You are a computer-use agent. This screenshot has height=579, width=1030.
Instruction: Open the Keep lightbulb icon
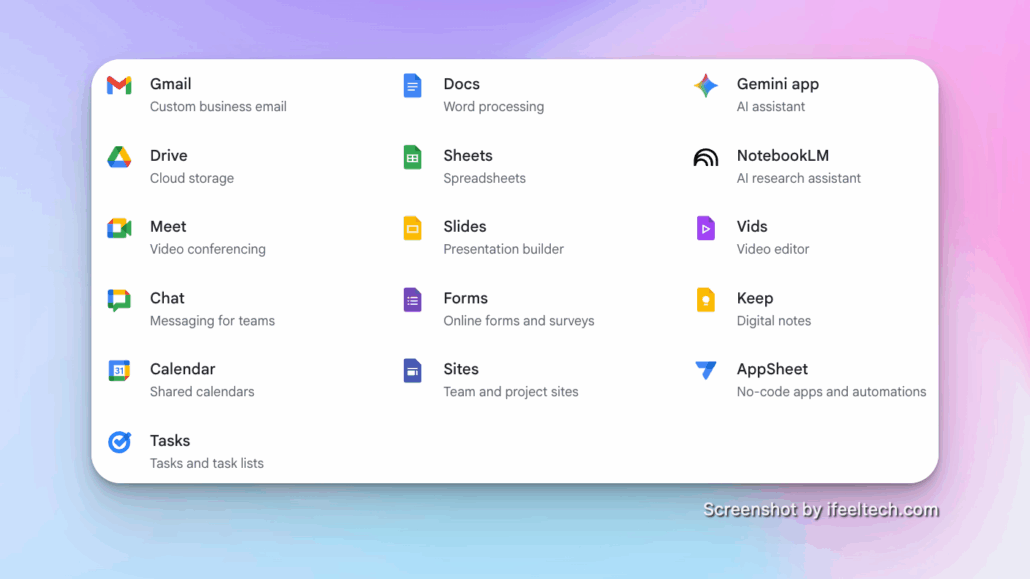point(706,299)
